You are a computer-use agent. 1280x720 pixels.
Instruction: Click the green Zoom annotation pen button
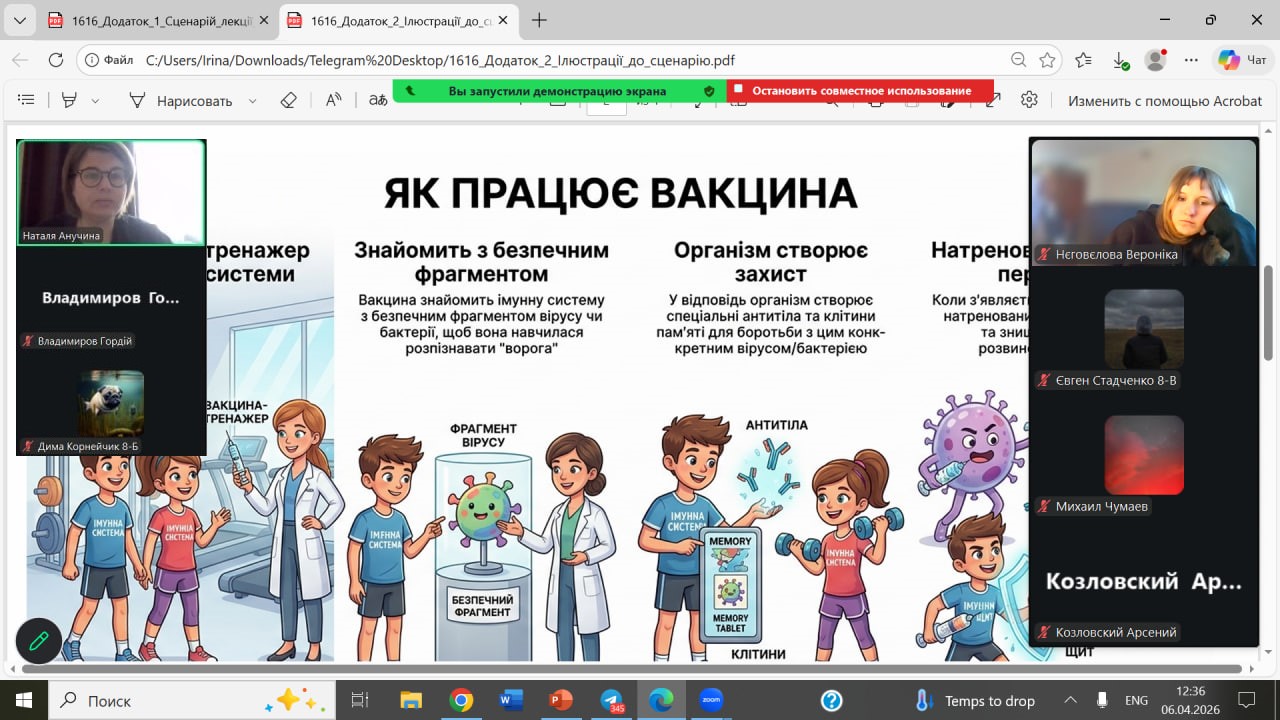(x=39, y=641)
